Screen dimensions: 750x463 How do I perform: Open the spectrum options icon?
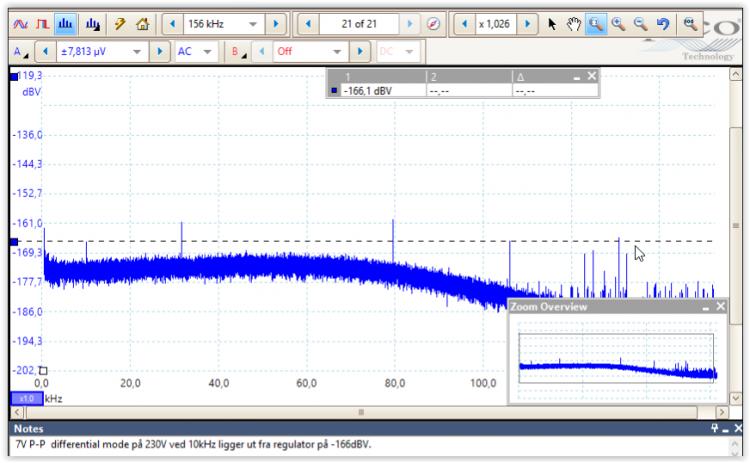point(92,22)
